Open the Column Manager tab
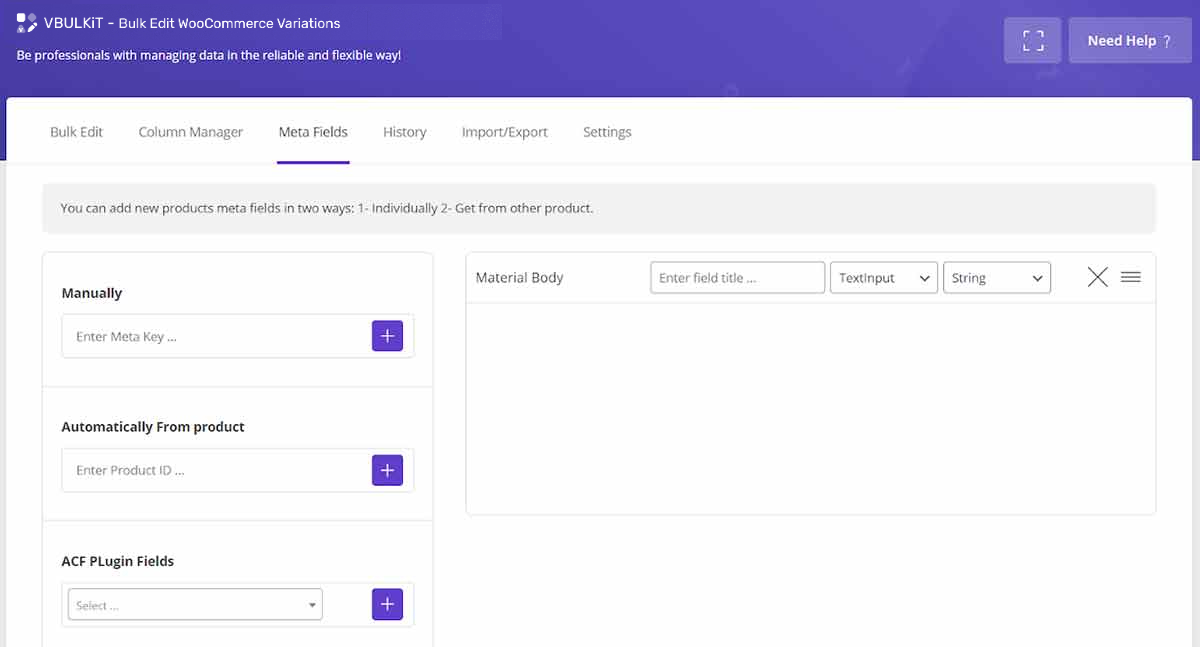The image size is (1200, 647). point(190,132)
